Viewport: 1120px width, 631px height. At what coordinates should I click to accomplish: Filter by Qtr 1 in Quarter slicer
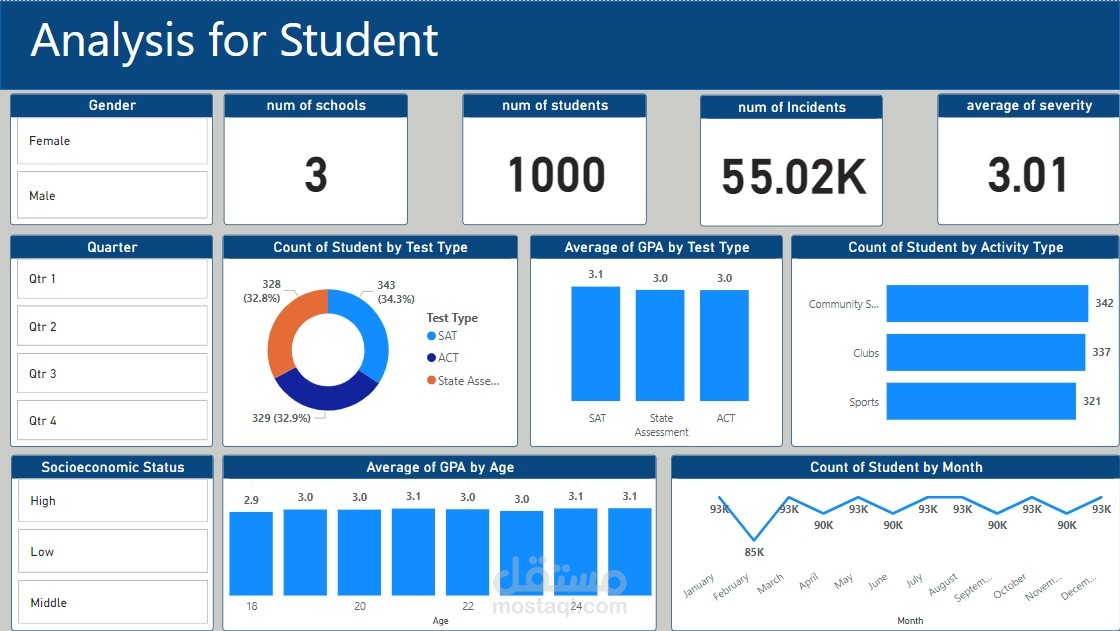click(112, 279)
